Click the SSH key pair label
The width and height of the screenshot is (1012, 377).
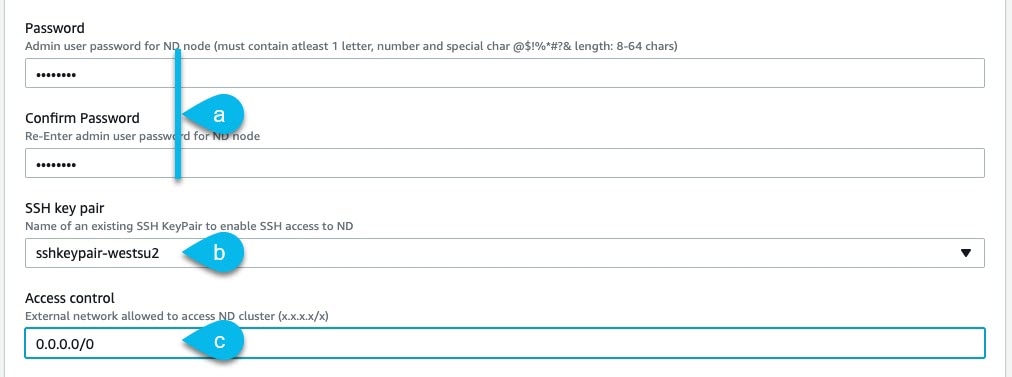(x=65, y=209)
